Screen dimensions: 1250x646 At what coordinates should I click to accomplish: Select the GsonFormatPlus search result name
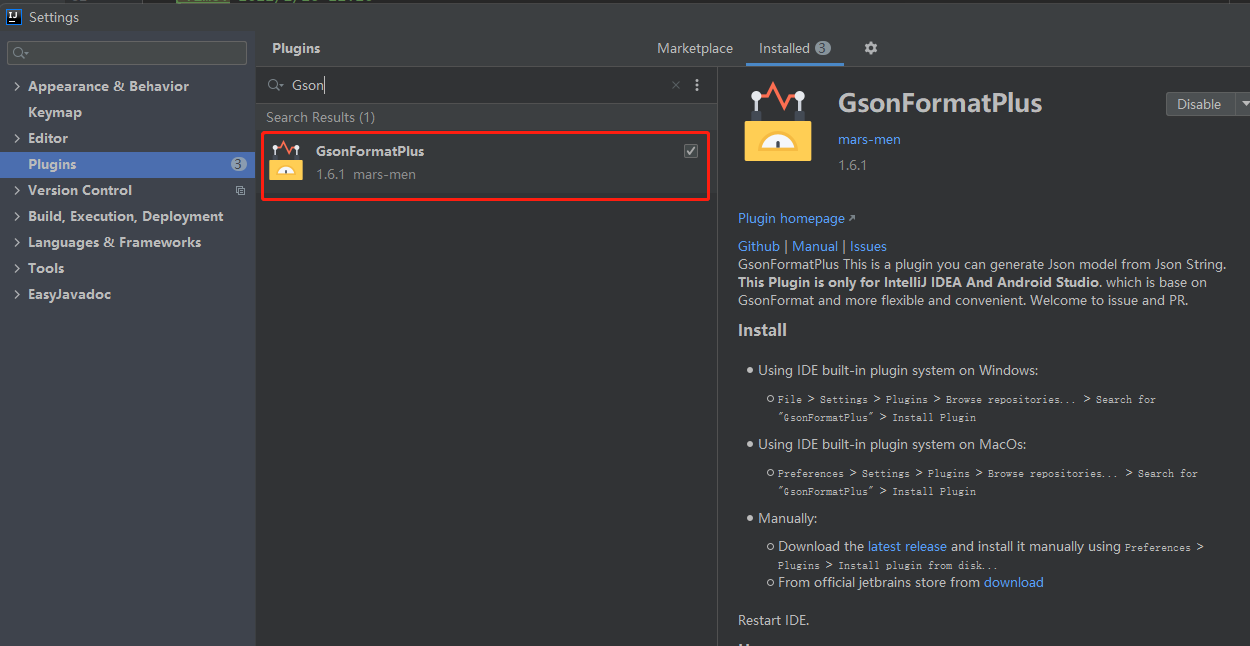tap(370, 151)
